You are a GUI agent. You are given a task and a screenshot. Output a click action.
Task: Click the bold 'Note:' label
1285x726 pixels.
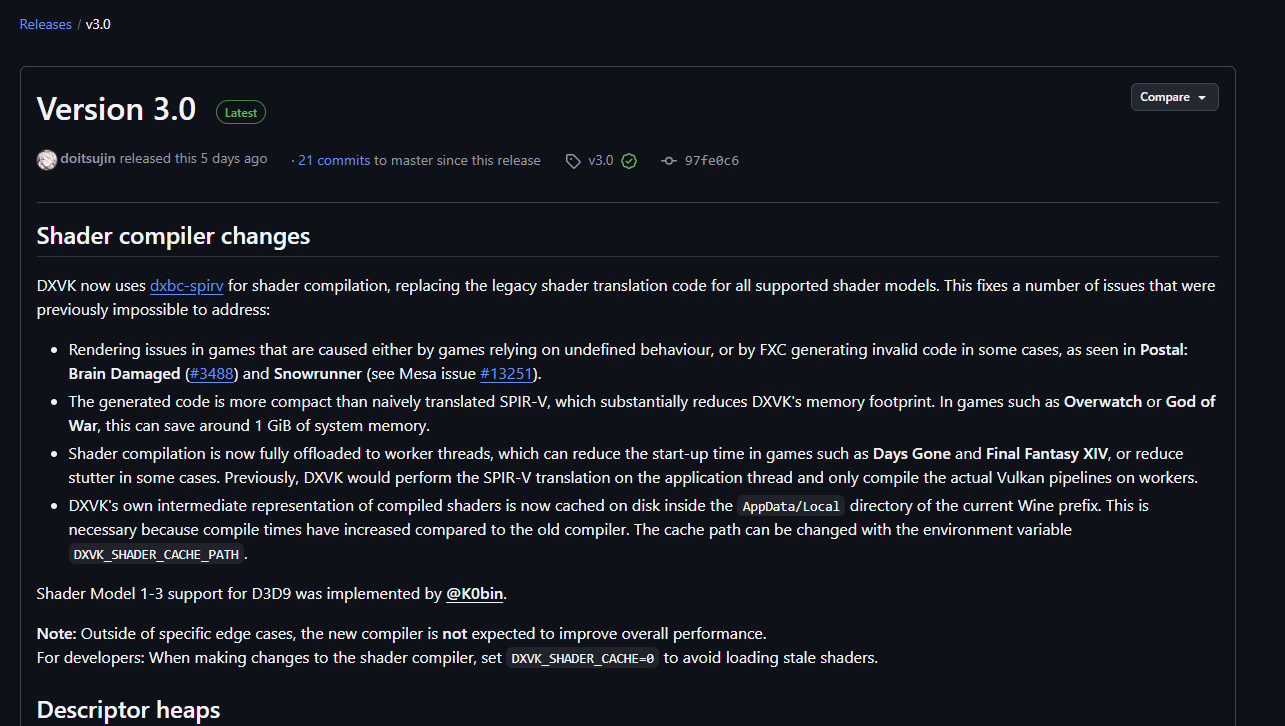[x=57, y=634]
